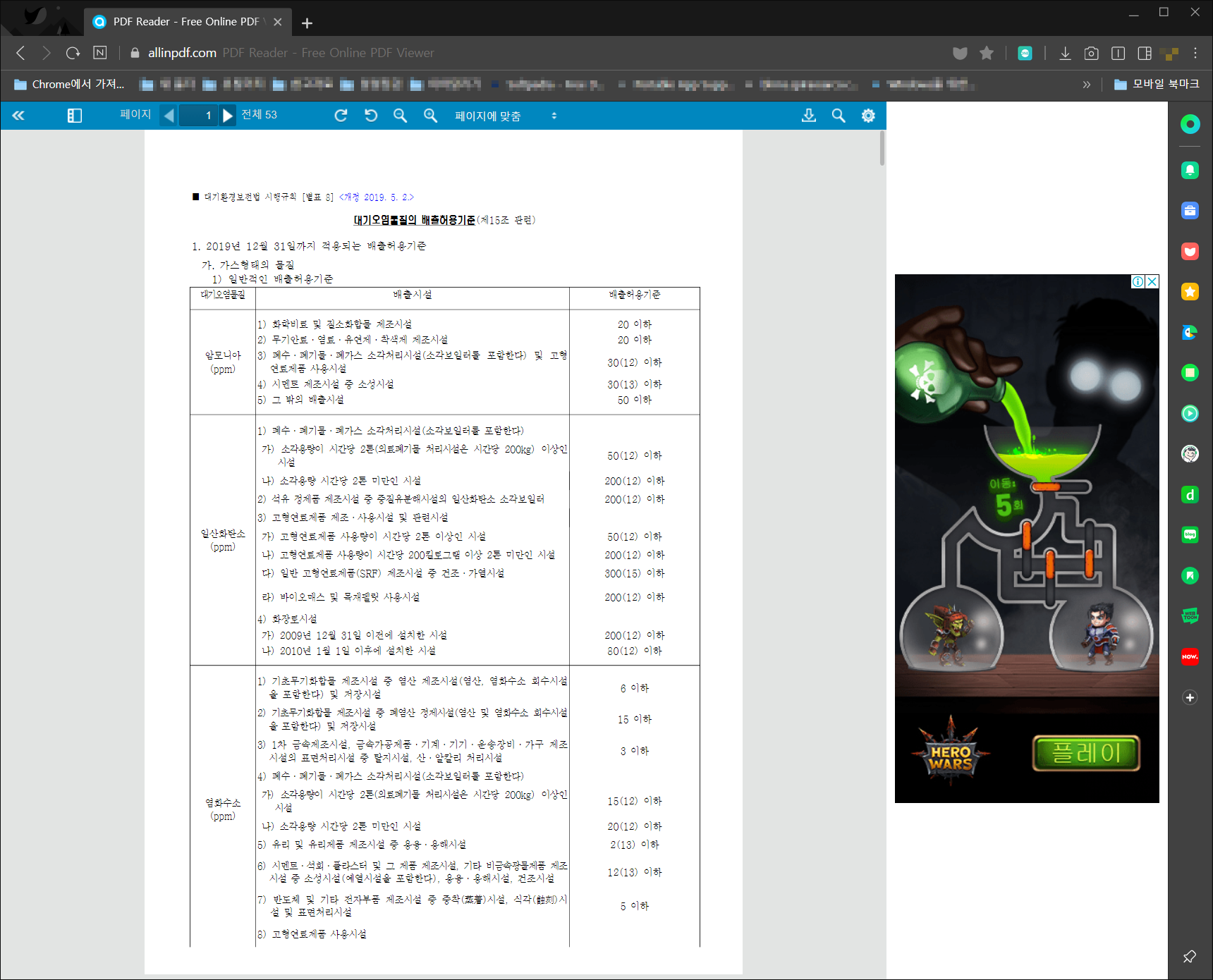
Task: Open the '개정 2019. 5. 2.' link in document
Action: point(377,197)
